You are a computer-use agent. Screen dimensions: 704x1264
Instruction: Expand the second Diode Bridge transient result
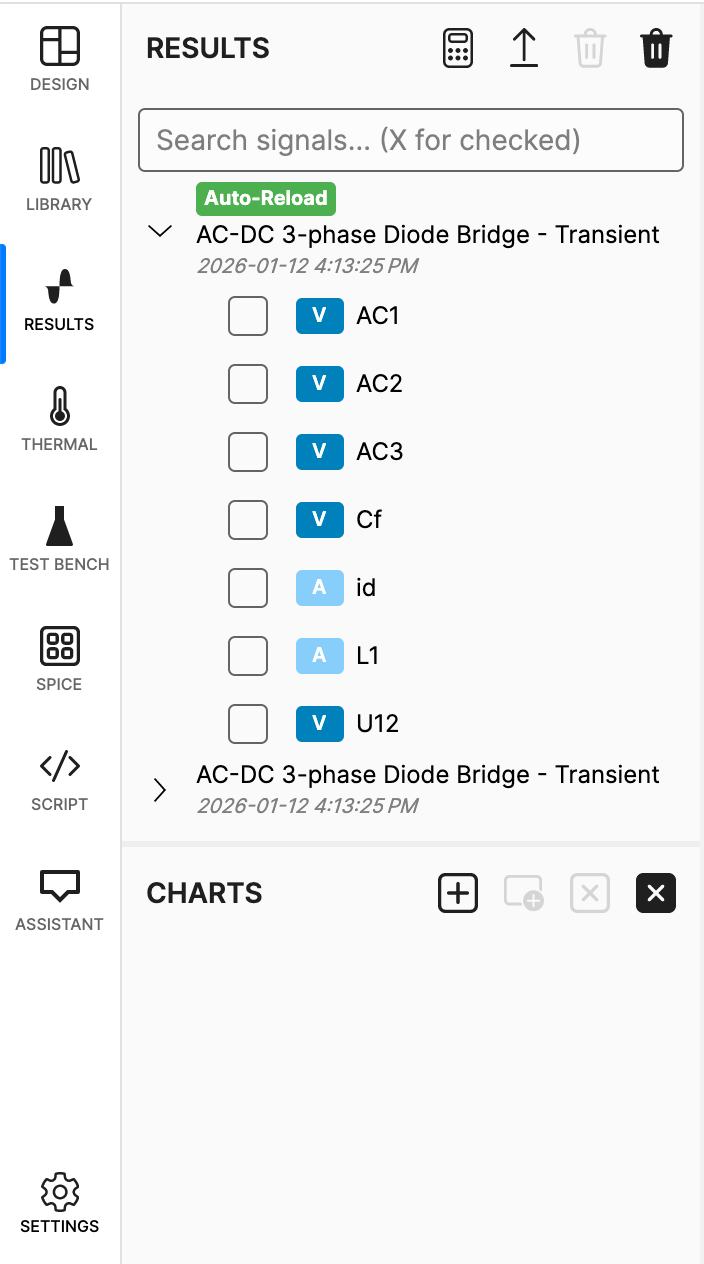pyautogui.click(x=160, y=790)
